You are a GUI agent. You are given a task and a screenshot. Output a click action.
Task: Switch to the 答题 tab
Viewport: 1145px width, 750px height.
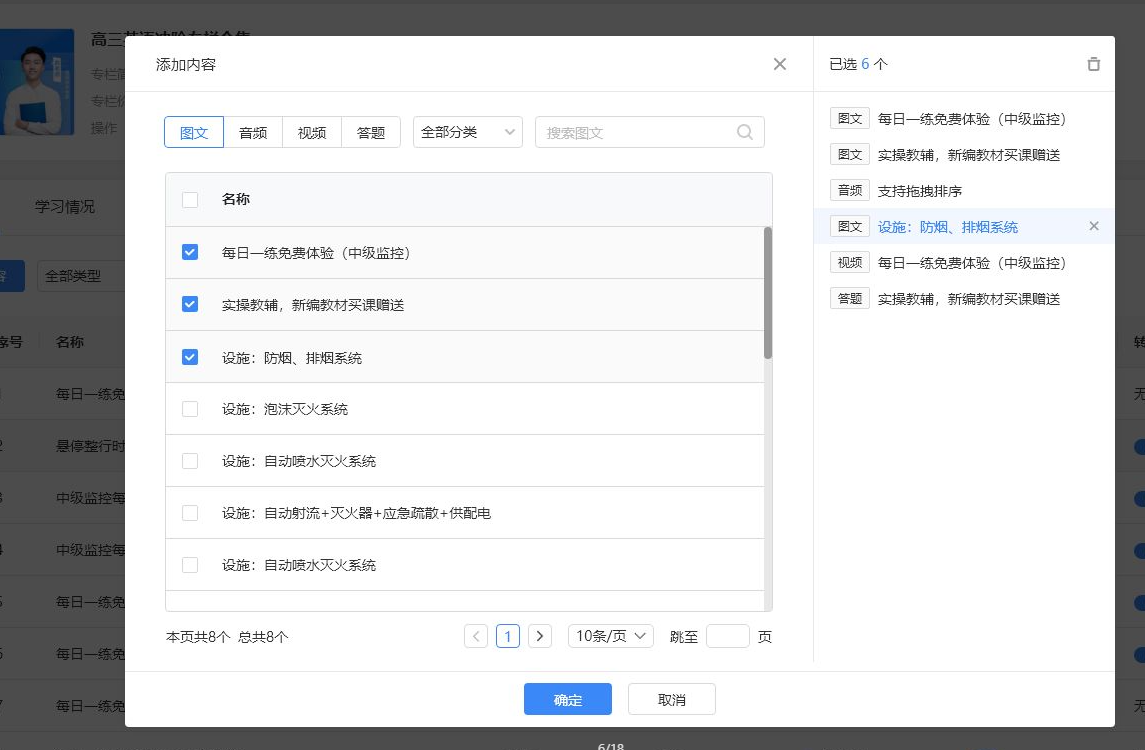coord(371,132)
